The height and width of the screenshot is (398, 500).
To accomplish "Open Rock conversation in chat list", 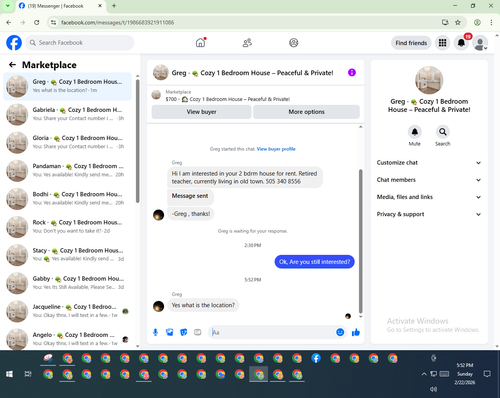I will point(67,227).
